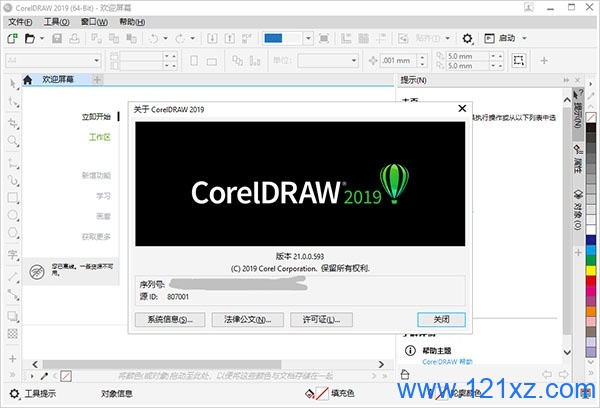Viewport: 600px width, 408px height.
Task: Click the Home icon on welcome tab
Action: (28, 80)
